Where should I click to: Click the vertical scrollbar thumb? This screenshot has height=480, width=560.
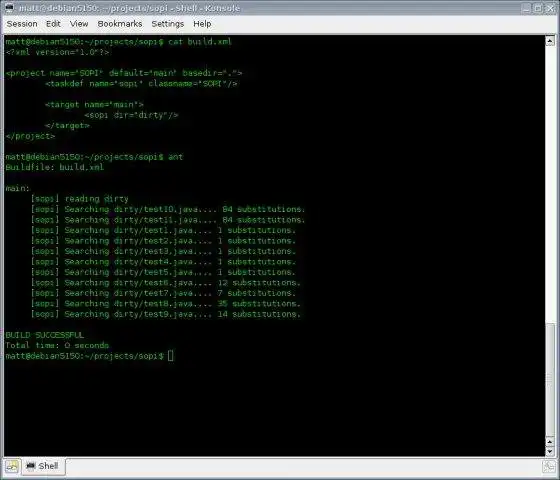tap(550, 379)
